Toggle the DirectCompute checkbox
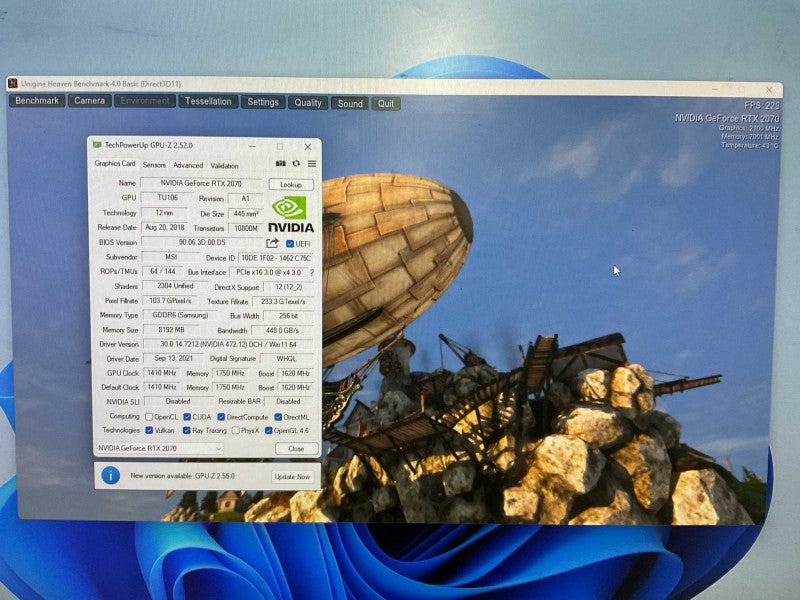 [x=221, y=417]
